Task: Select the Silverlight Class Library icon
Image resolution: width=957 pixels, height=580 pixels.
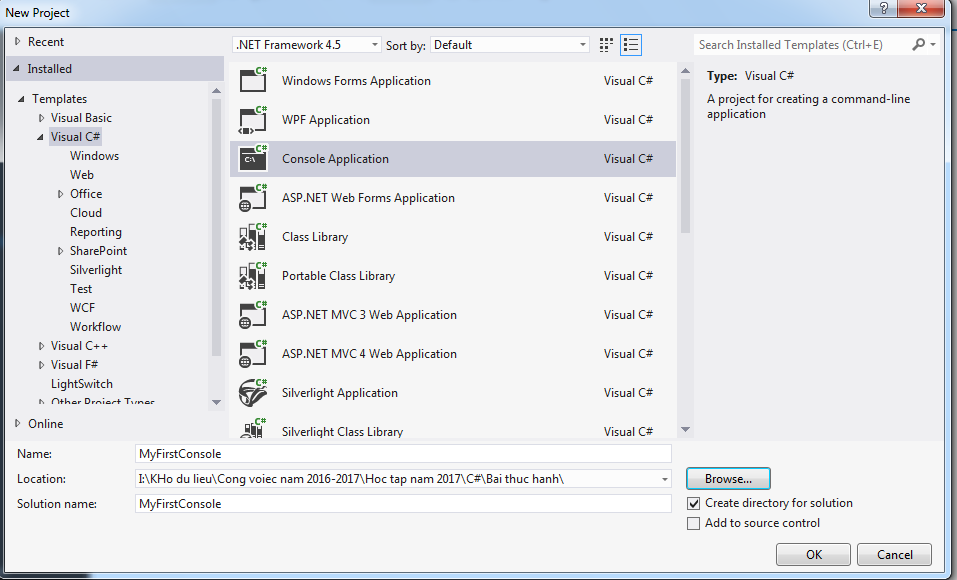Action: [253, 427]
